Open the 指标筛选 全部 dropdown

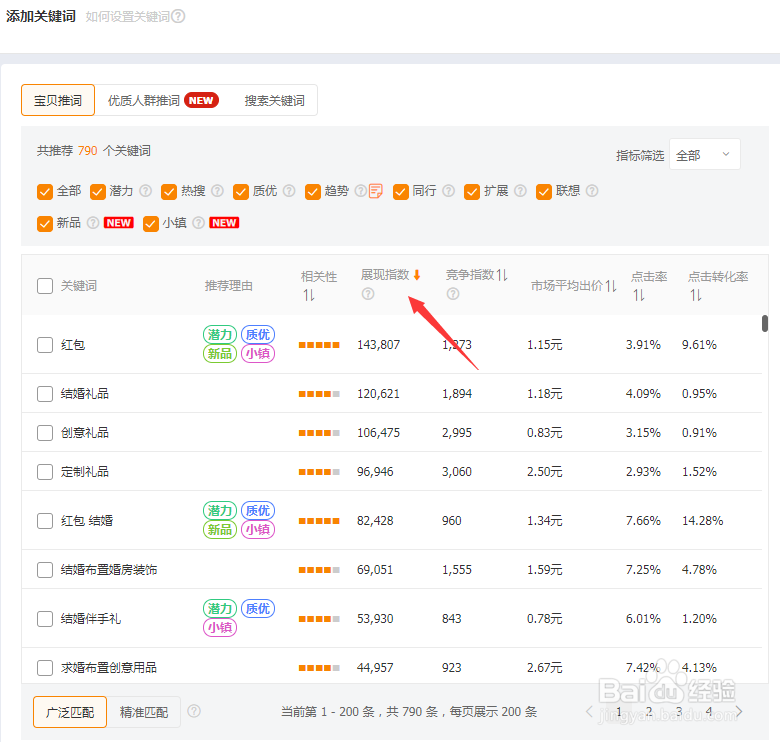(x=704, y=155)
